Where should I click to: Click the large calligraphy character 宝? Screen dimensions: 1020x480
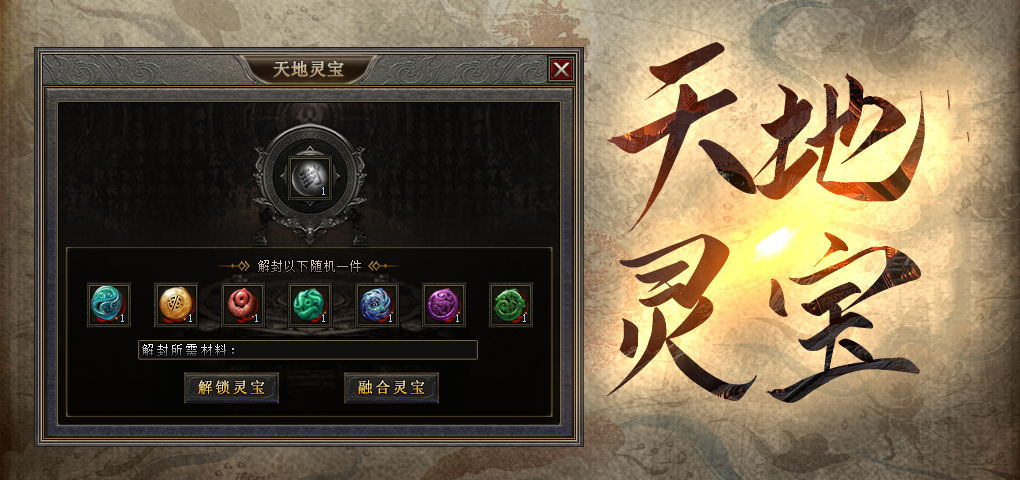pyautogui.click(x=846, y=319)
